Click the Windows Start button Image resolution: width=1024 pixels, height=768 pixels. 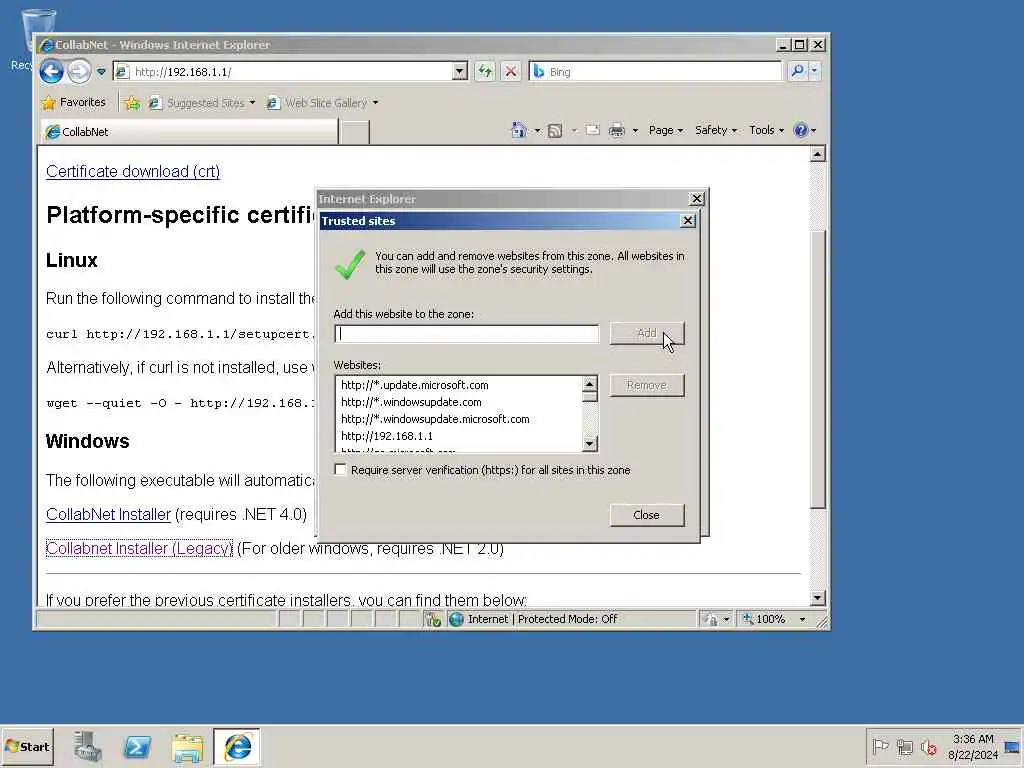(27, 747)
